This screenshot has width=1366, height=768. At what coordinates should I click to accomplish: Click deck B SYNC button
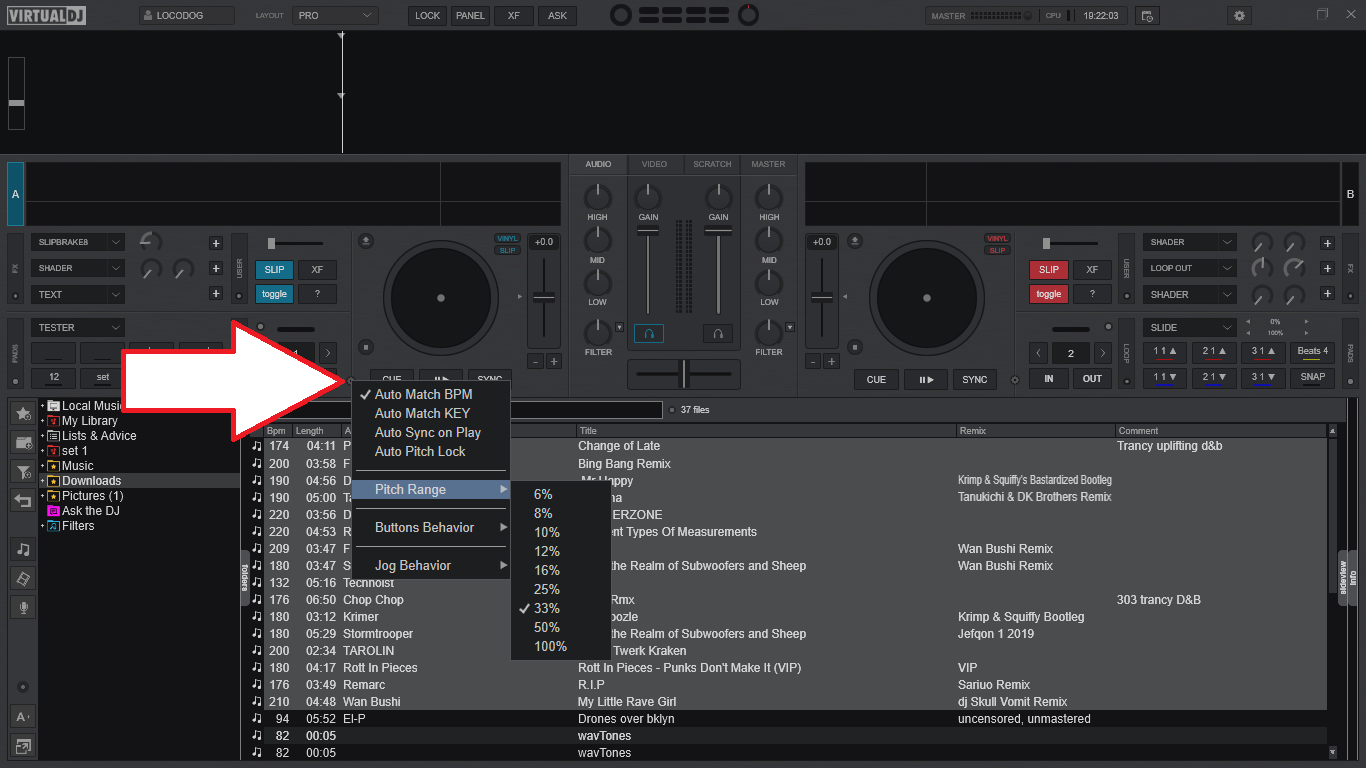975,379
